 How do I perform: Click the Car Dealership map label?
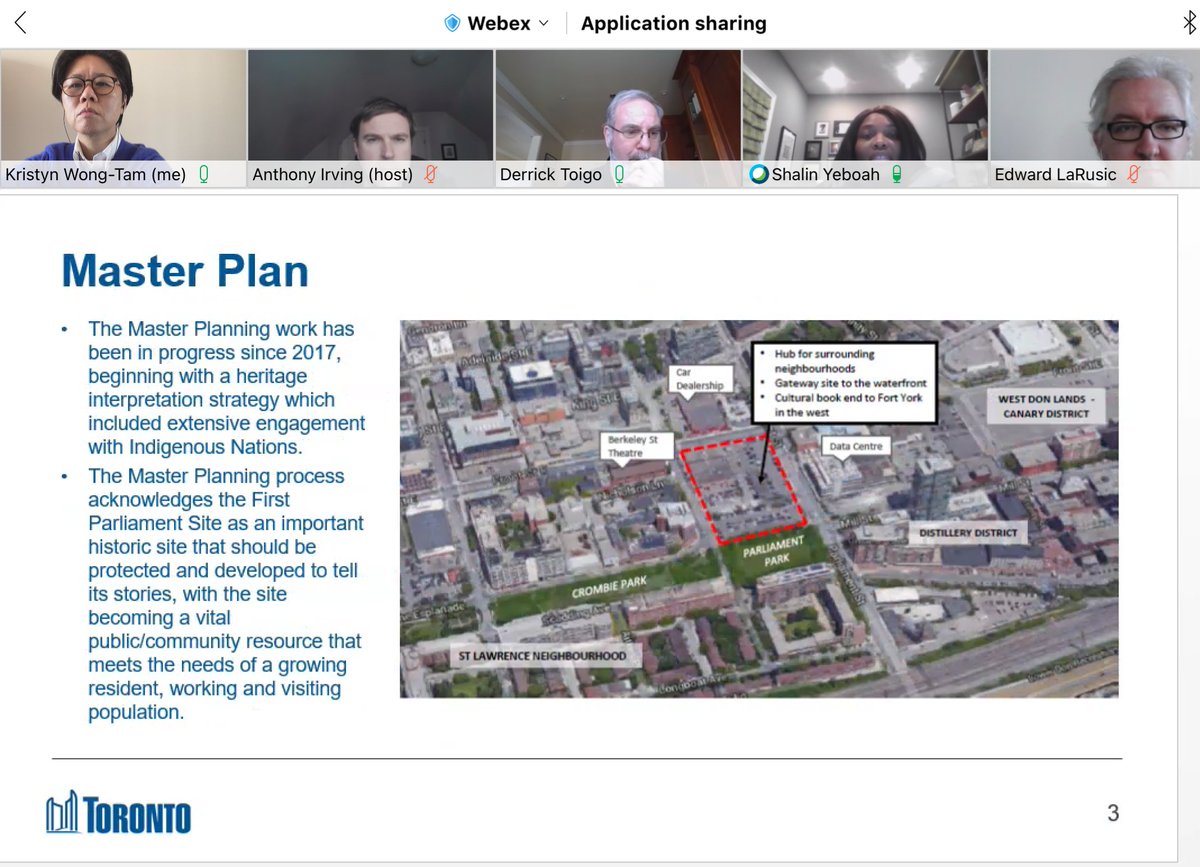[699, 378]
